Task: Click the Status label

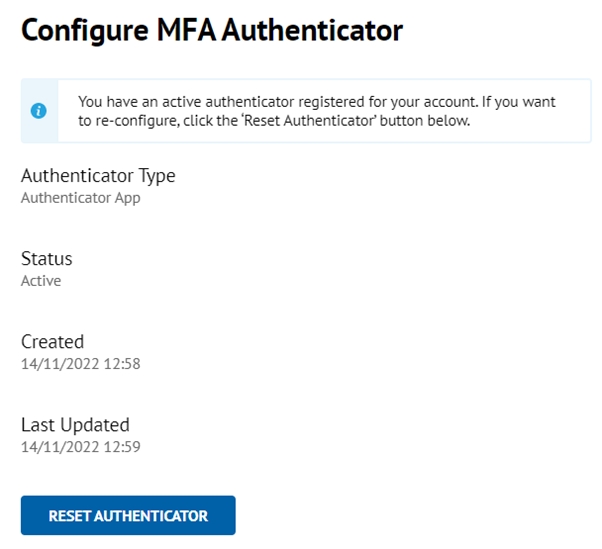Action: (x=46, y=259)
